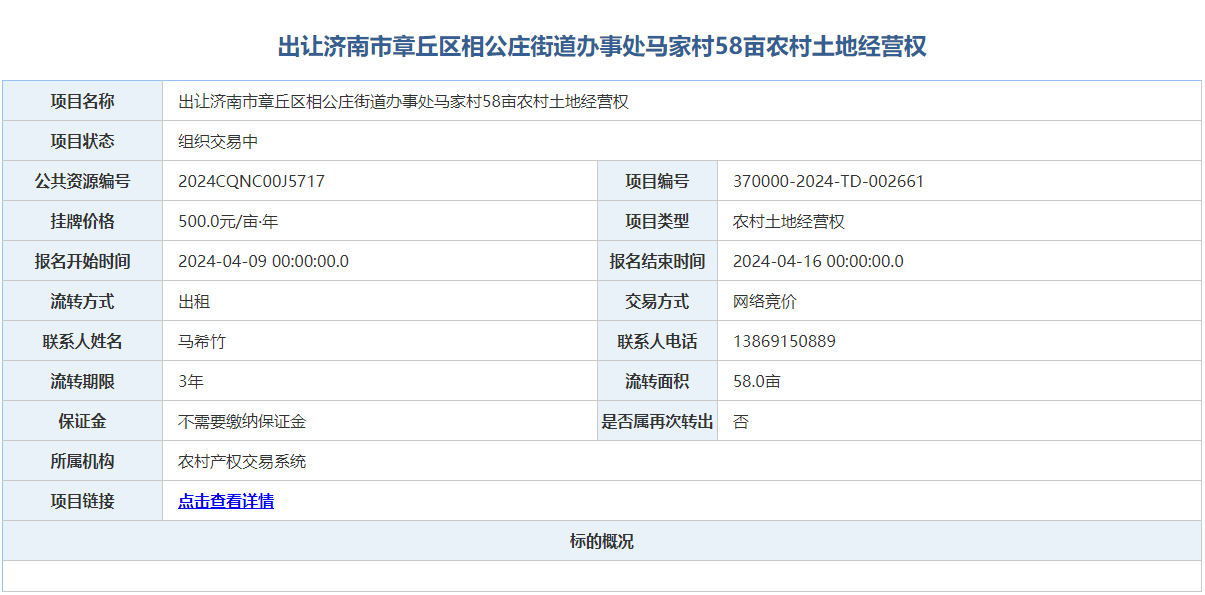Select the phone number 13869150889
The image size is (1205, 595).
784,341
